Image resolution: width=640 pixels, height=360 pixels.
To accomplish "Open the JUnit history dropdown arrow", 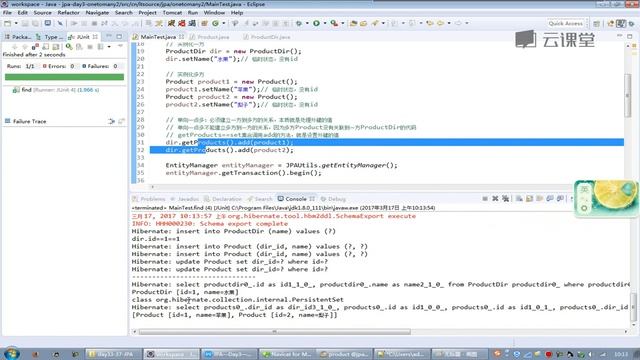I will click(109, 47).
